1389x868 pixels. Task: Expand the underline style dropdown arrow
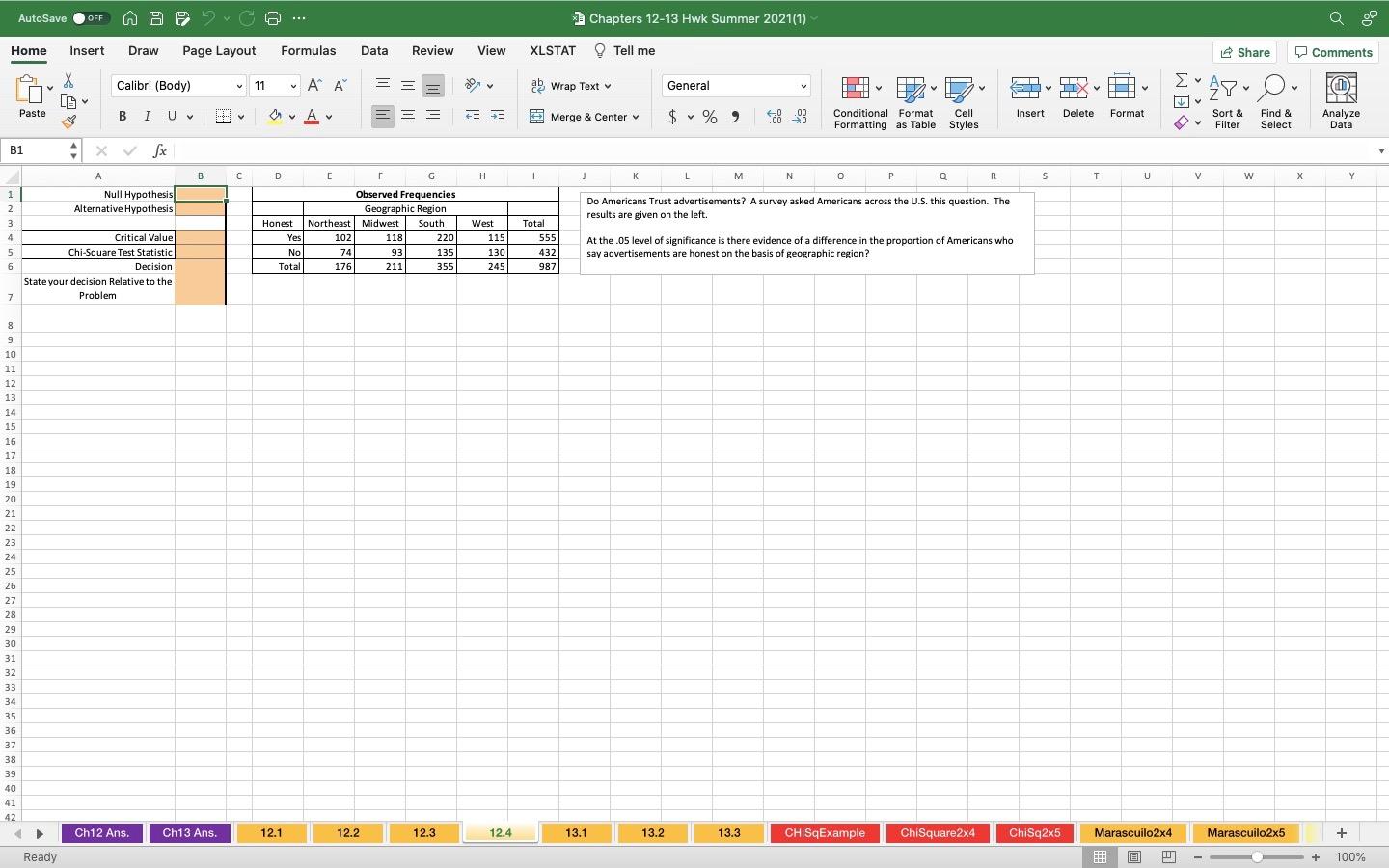(x=190, y=118)
